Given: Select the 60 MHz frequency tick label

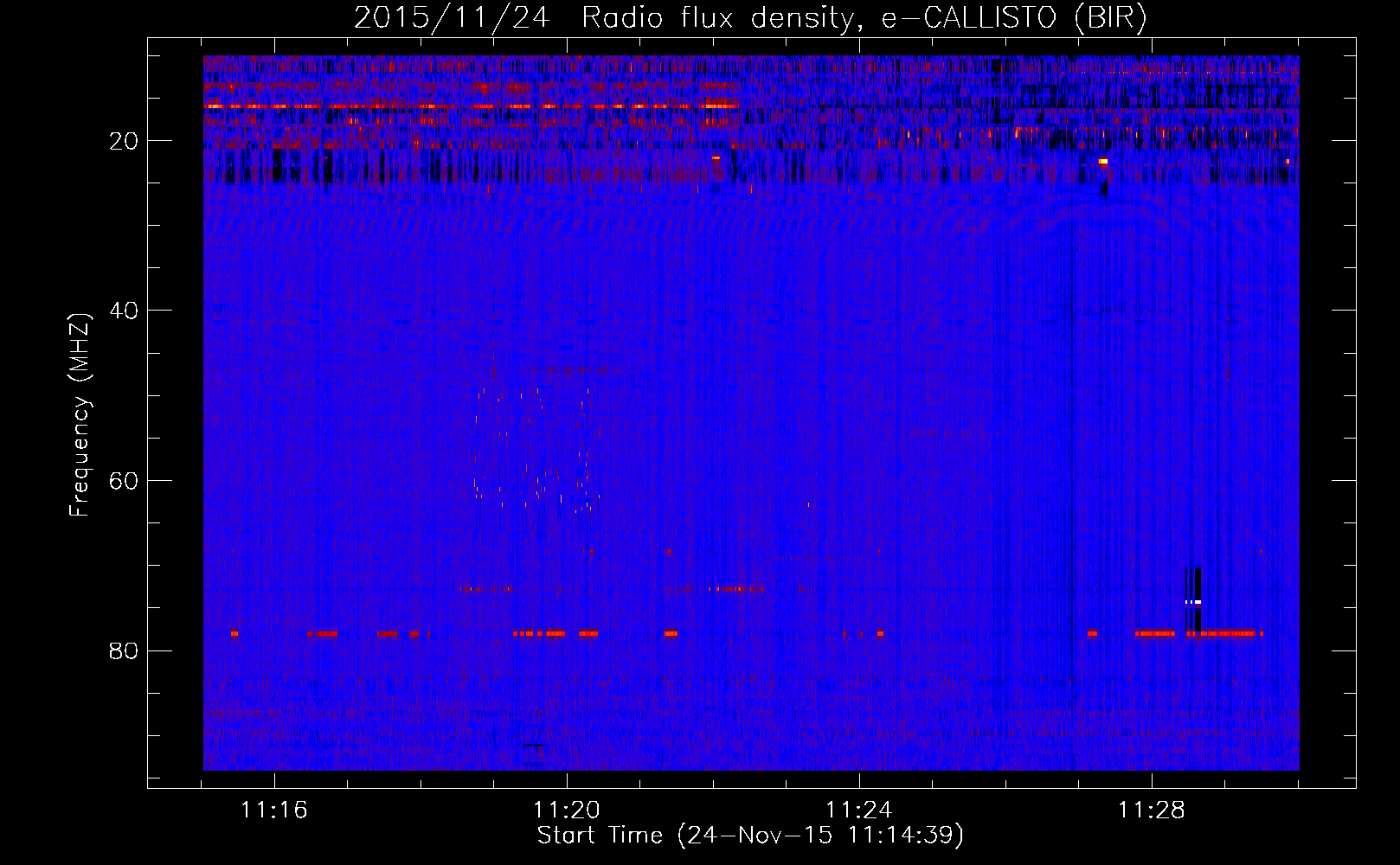Looking at the screenshot, I should coord(124,481).
